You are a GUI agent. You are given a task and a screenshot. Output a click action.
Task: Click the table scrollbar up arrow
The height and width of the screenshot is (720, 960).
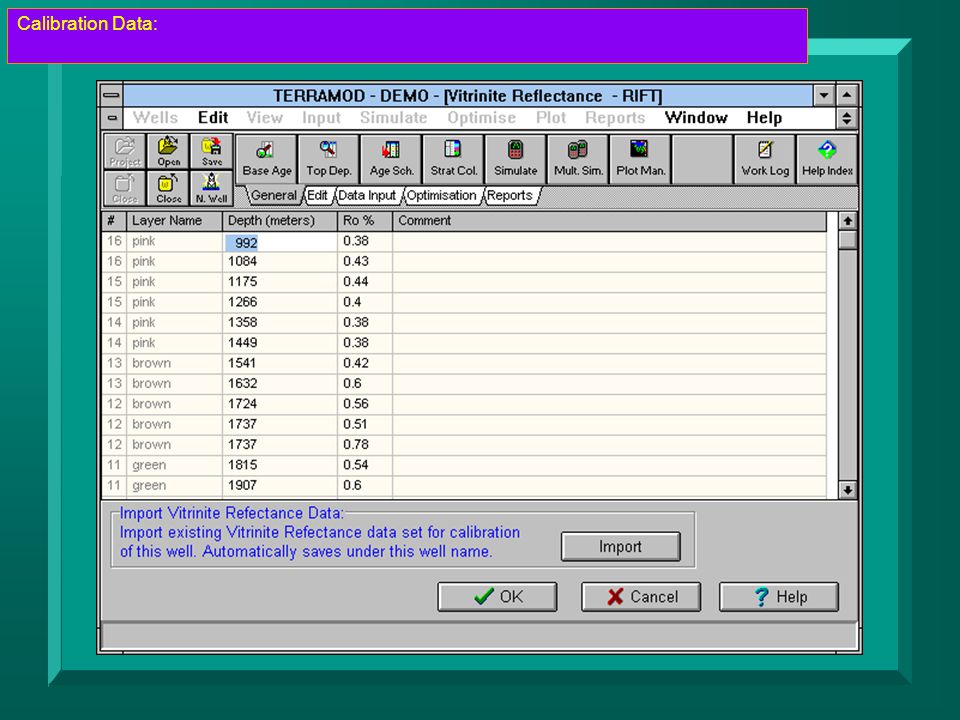point(847,221)
